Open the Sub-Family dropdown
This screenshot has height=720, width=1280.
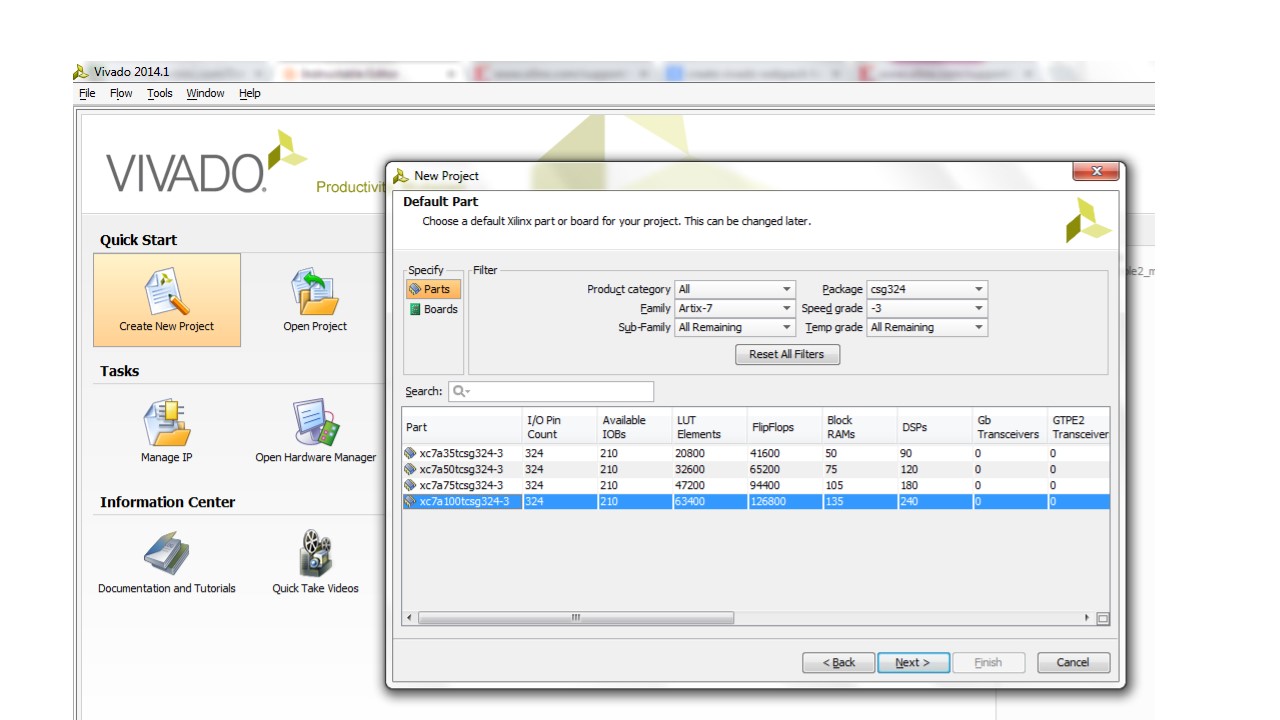735,327
